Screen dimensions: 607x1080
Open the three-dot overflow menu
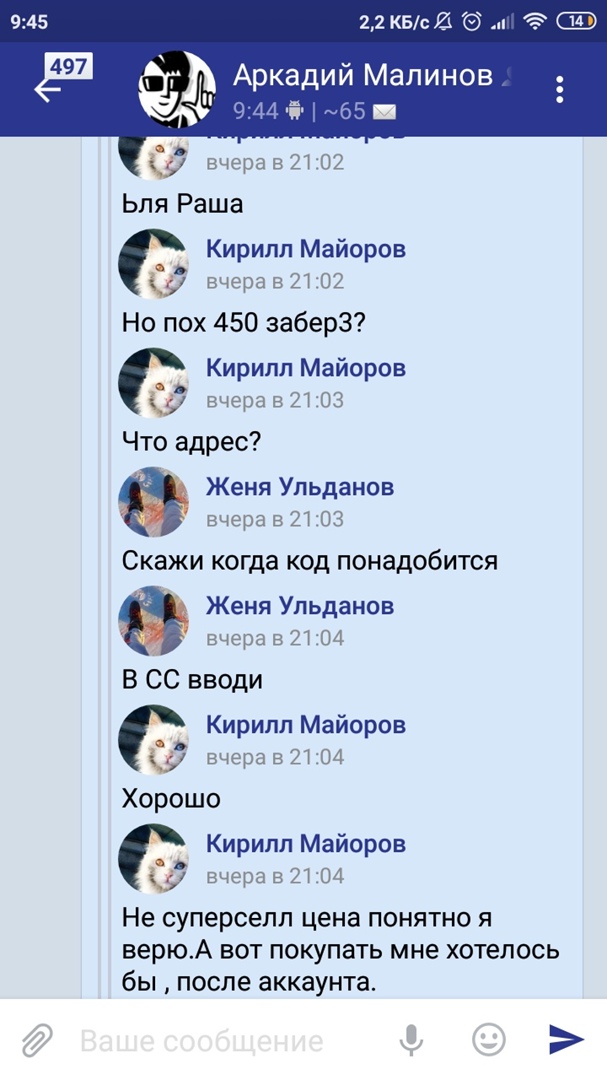[x=559, y=90]
